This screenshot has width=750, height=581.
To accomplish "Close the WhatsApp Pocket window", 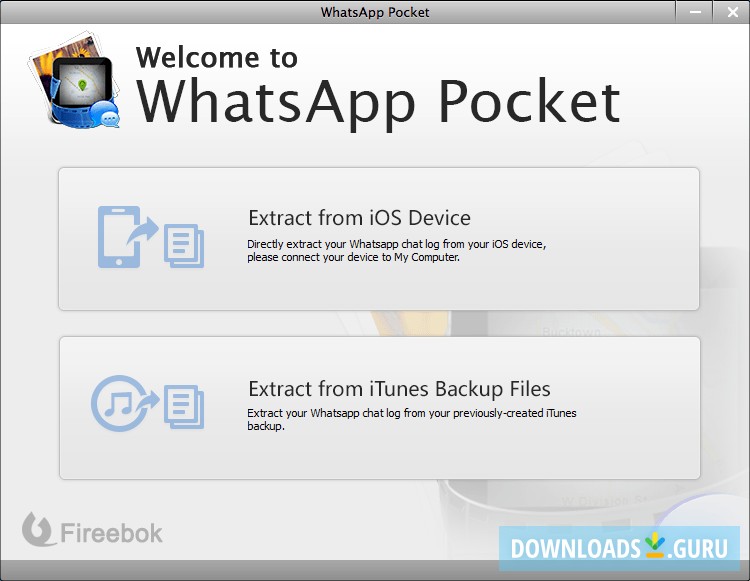I will click(732, 12).
